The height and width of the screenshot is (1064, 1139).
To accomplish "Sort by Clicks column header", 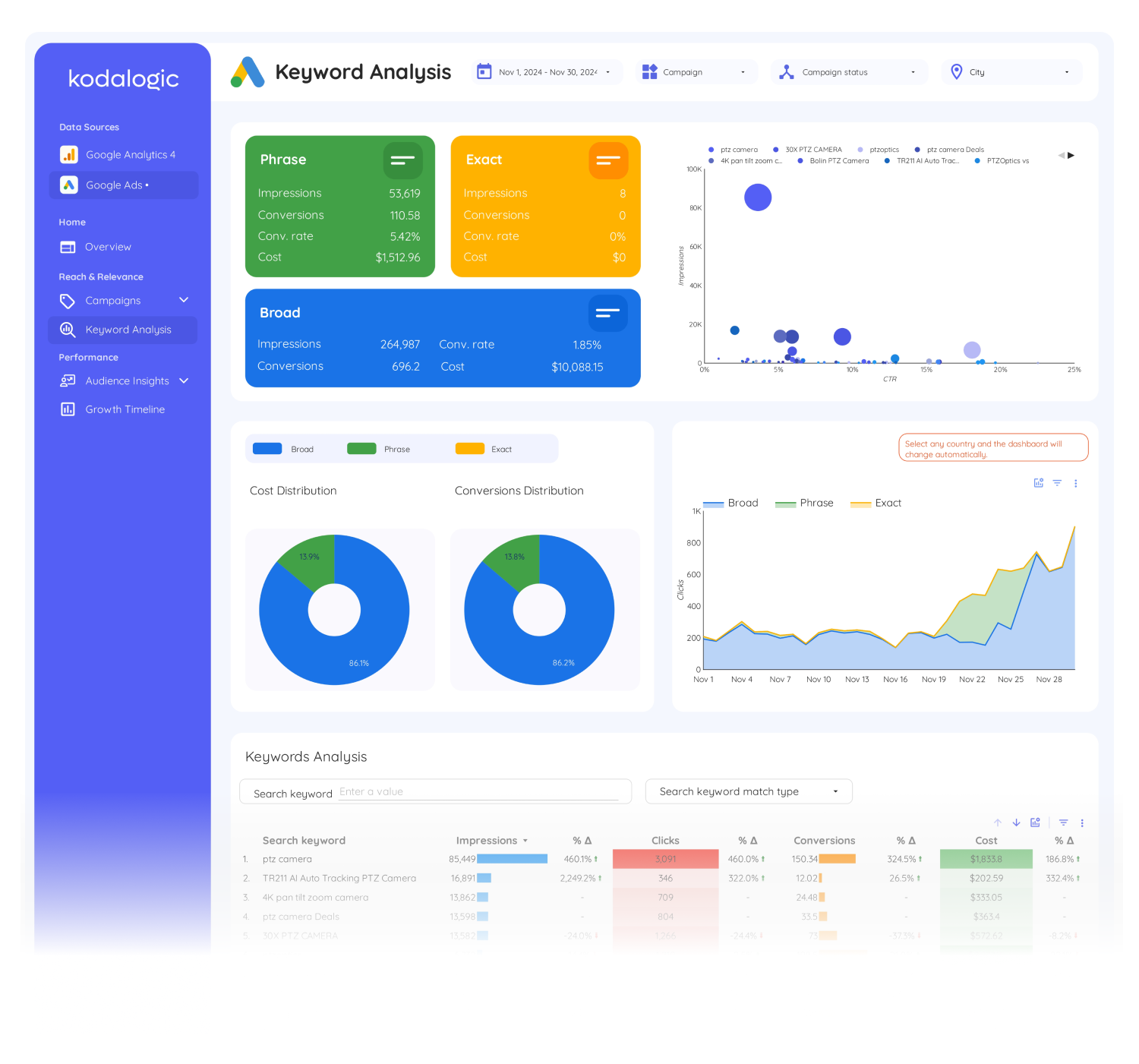I will [665, 841].
